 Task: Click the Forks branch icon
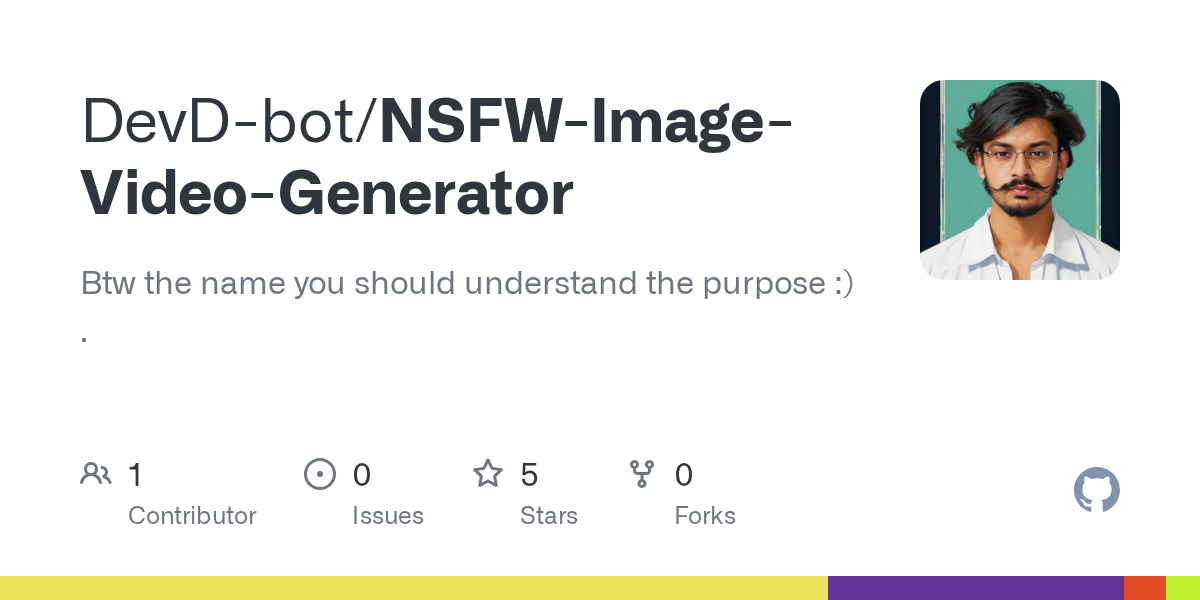click(642, 474)
